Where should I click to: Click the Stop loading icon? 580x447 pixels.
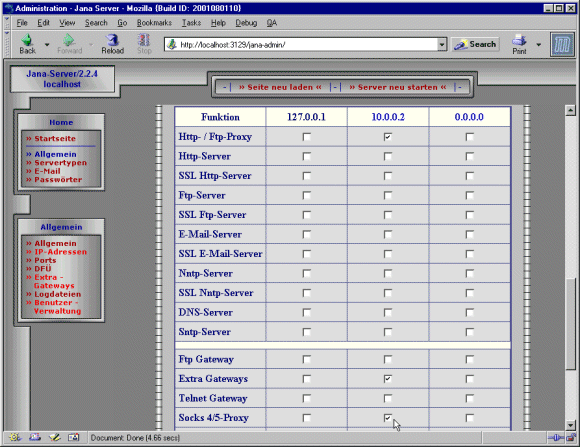click(144, 40)
